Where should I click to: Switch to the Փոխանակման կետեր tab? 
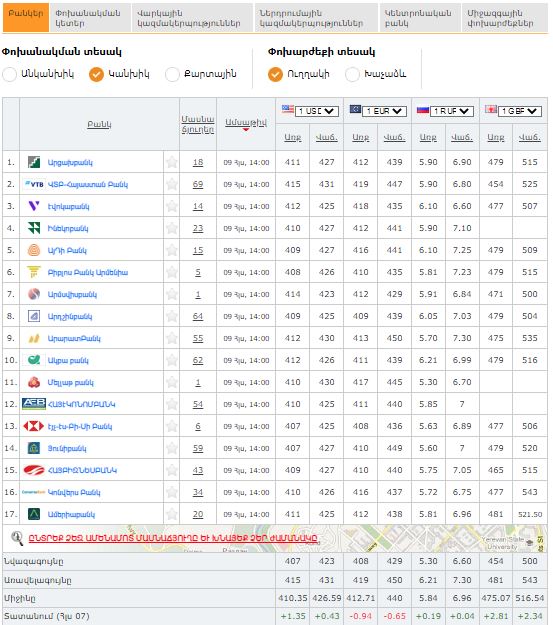(x=90, y=18)
